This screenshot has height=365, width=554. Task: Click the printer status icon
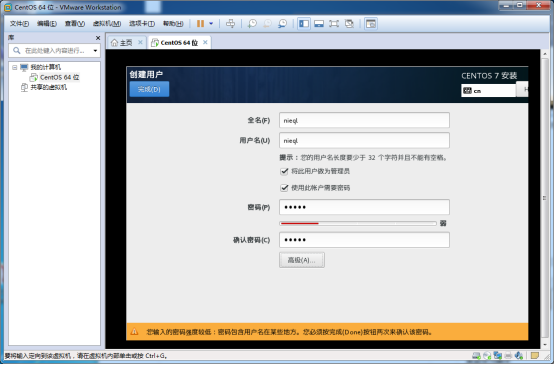[508, 355]
